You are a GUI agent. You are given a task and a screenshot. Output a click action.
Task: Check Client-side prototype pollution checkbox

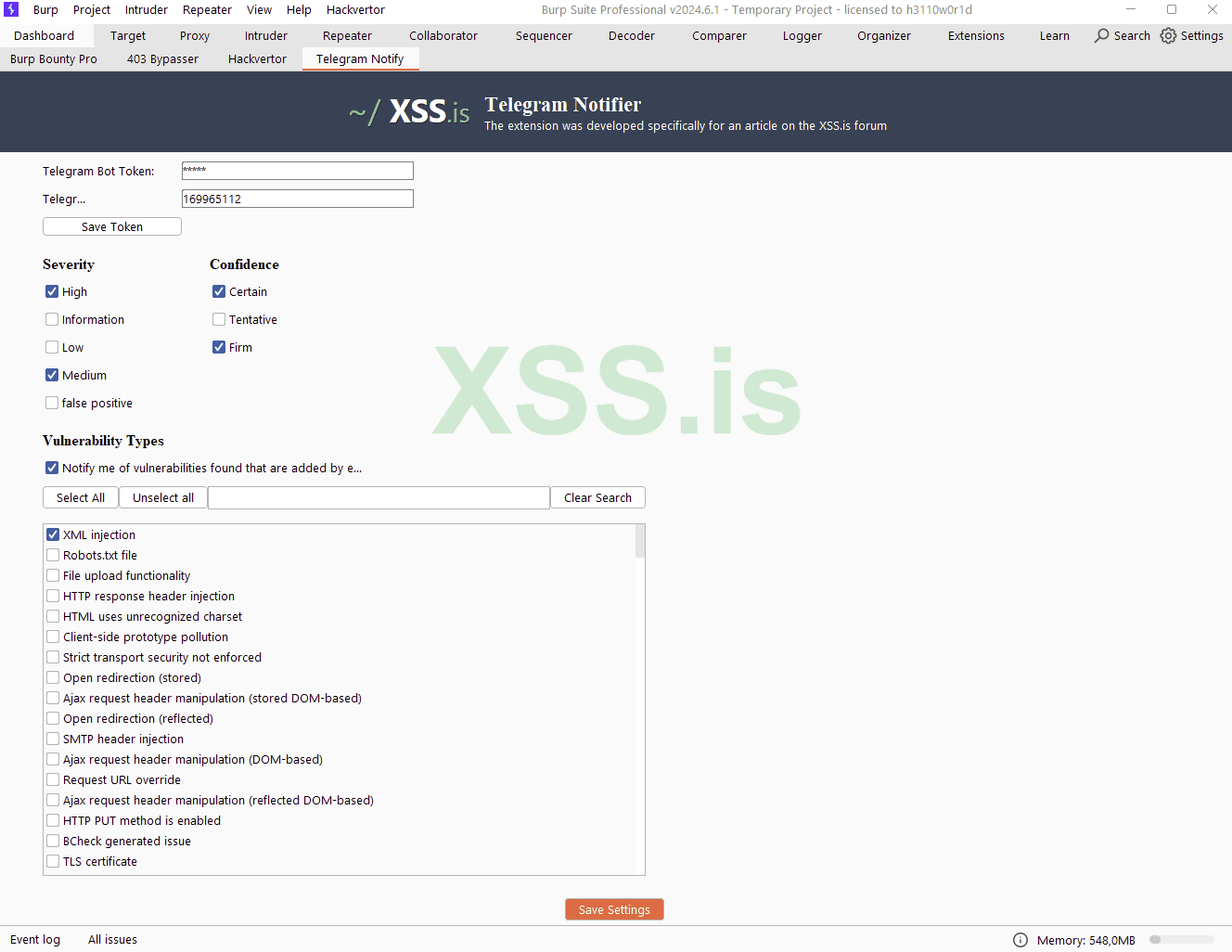[53, 637]
